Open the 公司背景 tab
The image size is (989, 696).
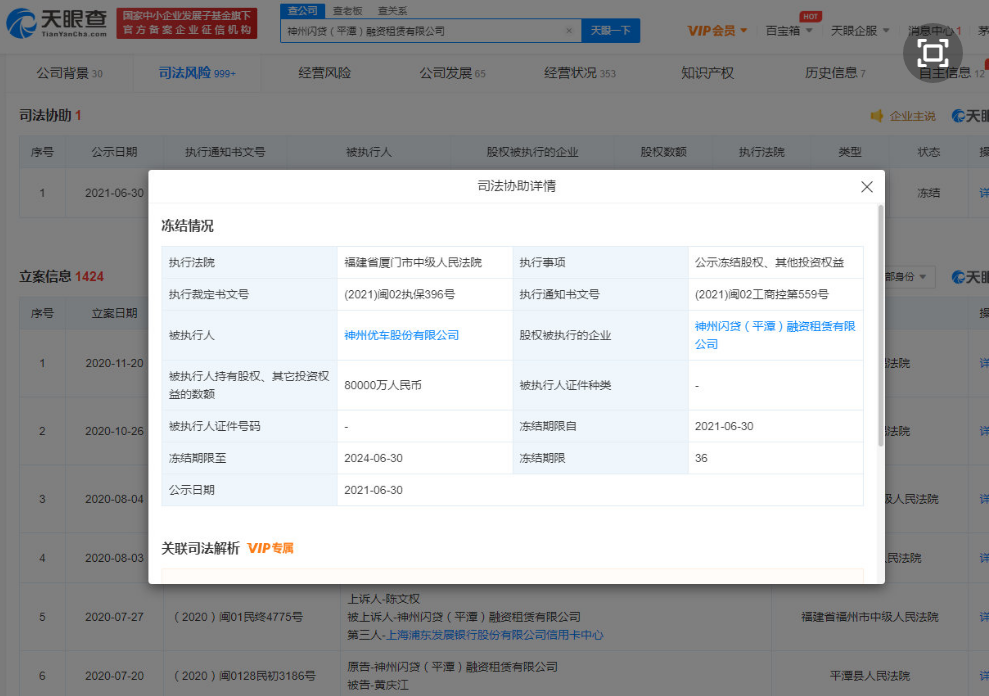tap(69, 73)
